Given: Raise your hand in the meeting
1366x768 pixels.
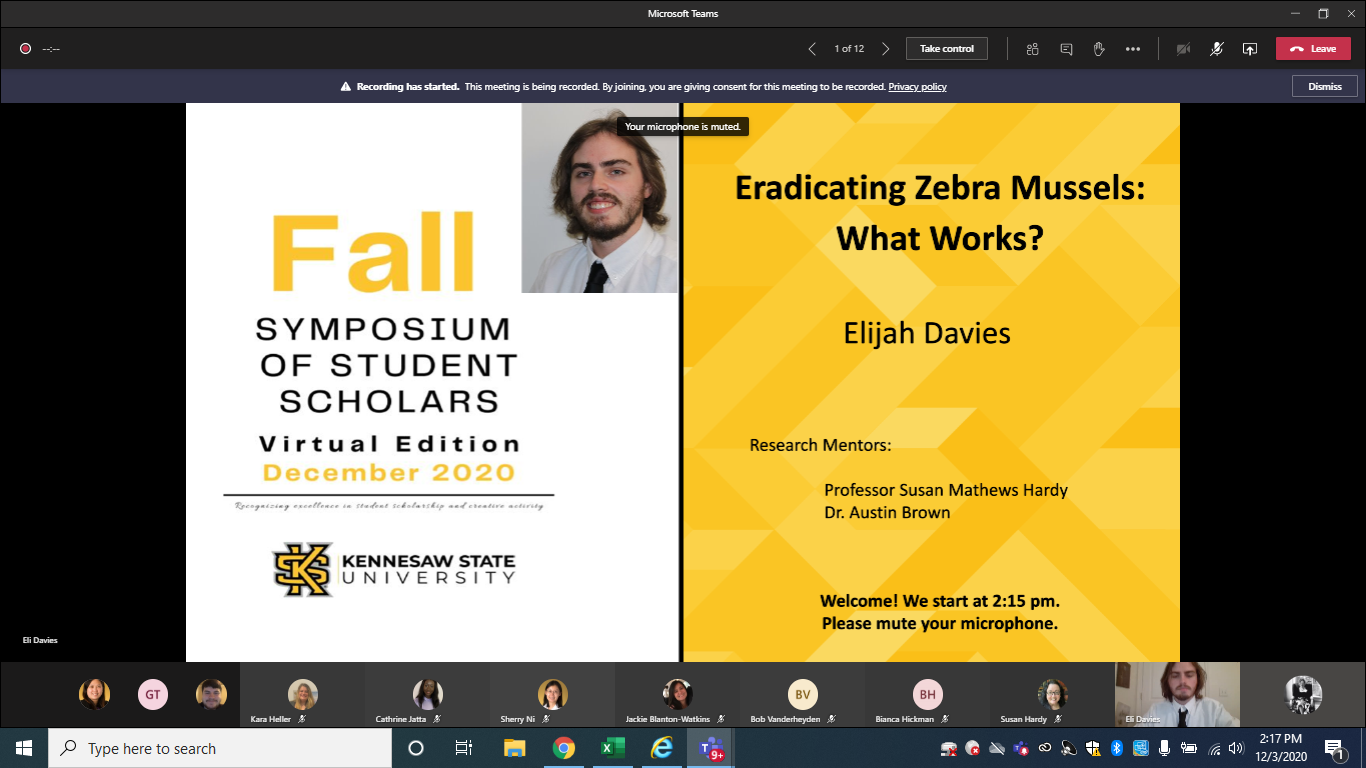Looking at the screenshot, I should 1099,49.
